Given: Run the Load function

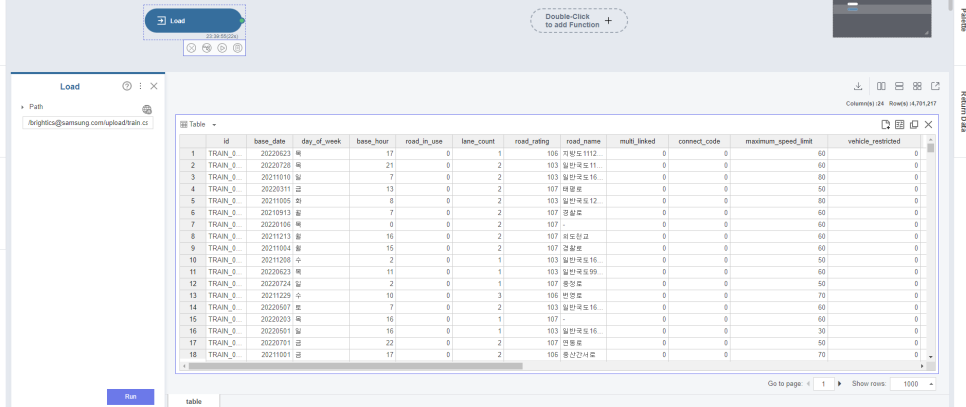Looking at the screenshot, I should (x=131, y=397).
